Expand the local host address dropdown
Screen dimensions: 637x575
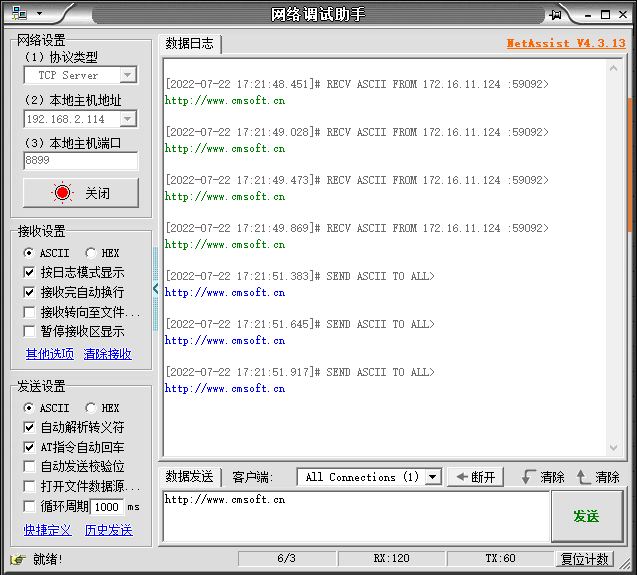click(127, 119)
